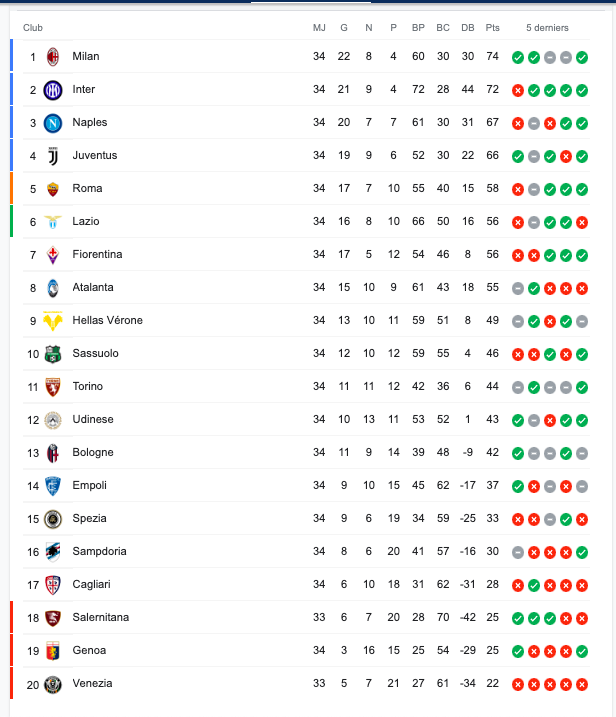The width and height of the screenshot is (616, 717).
Task: Click the Roma club crest
Action: pyautogui.click(x=53, y=189)
